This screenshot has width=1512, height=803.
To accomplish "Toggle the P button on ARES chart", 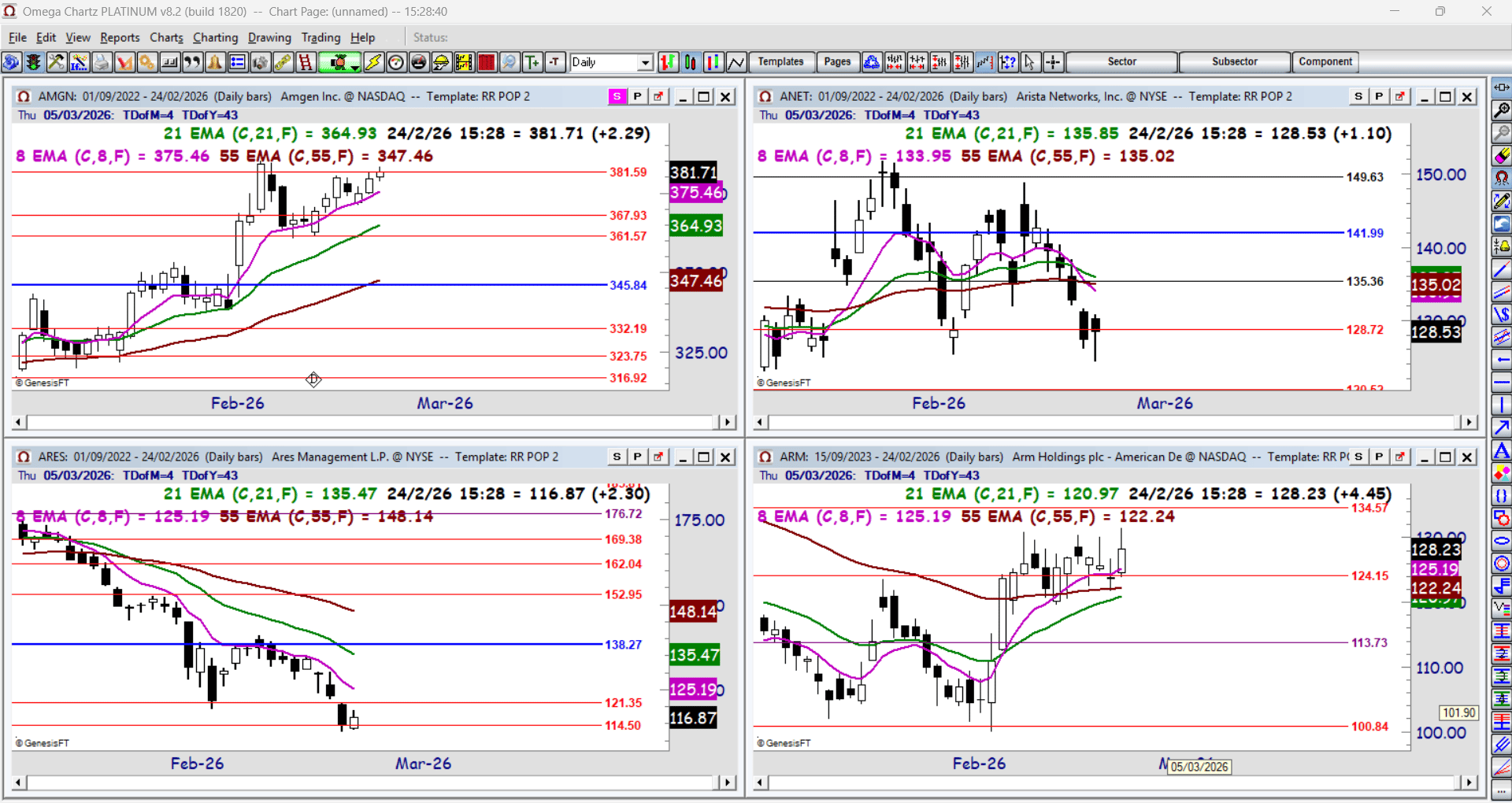I will point(638,457).
